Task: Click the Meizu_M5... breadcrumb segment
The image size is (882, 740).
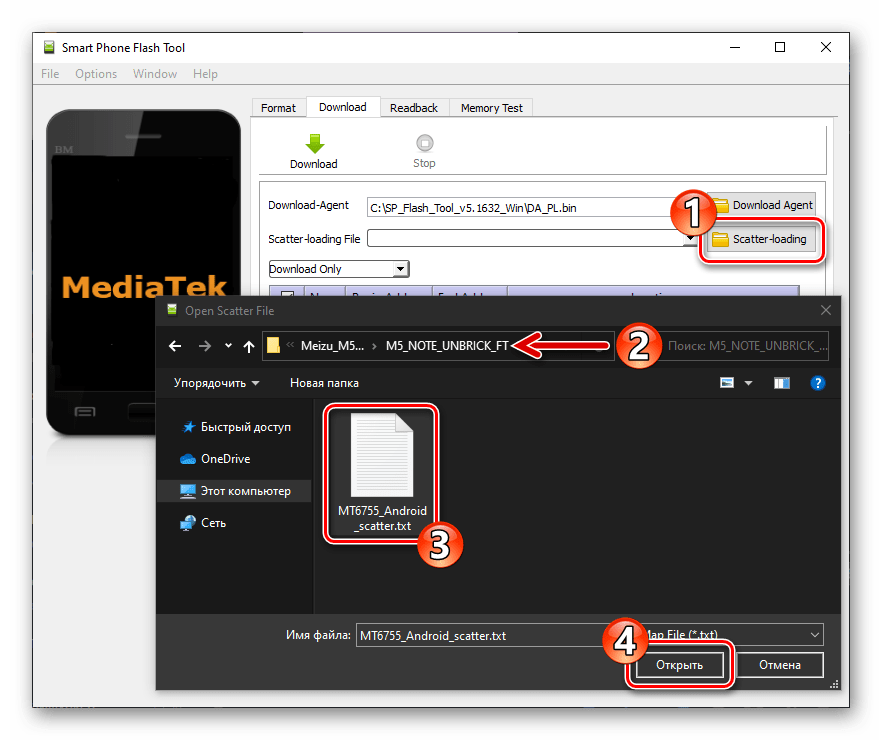Action: (x=332, y=346)
